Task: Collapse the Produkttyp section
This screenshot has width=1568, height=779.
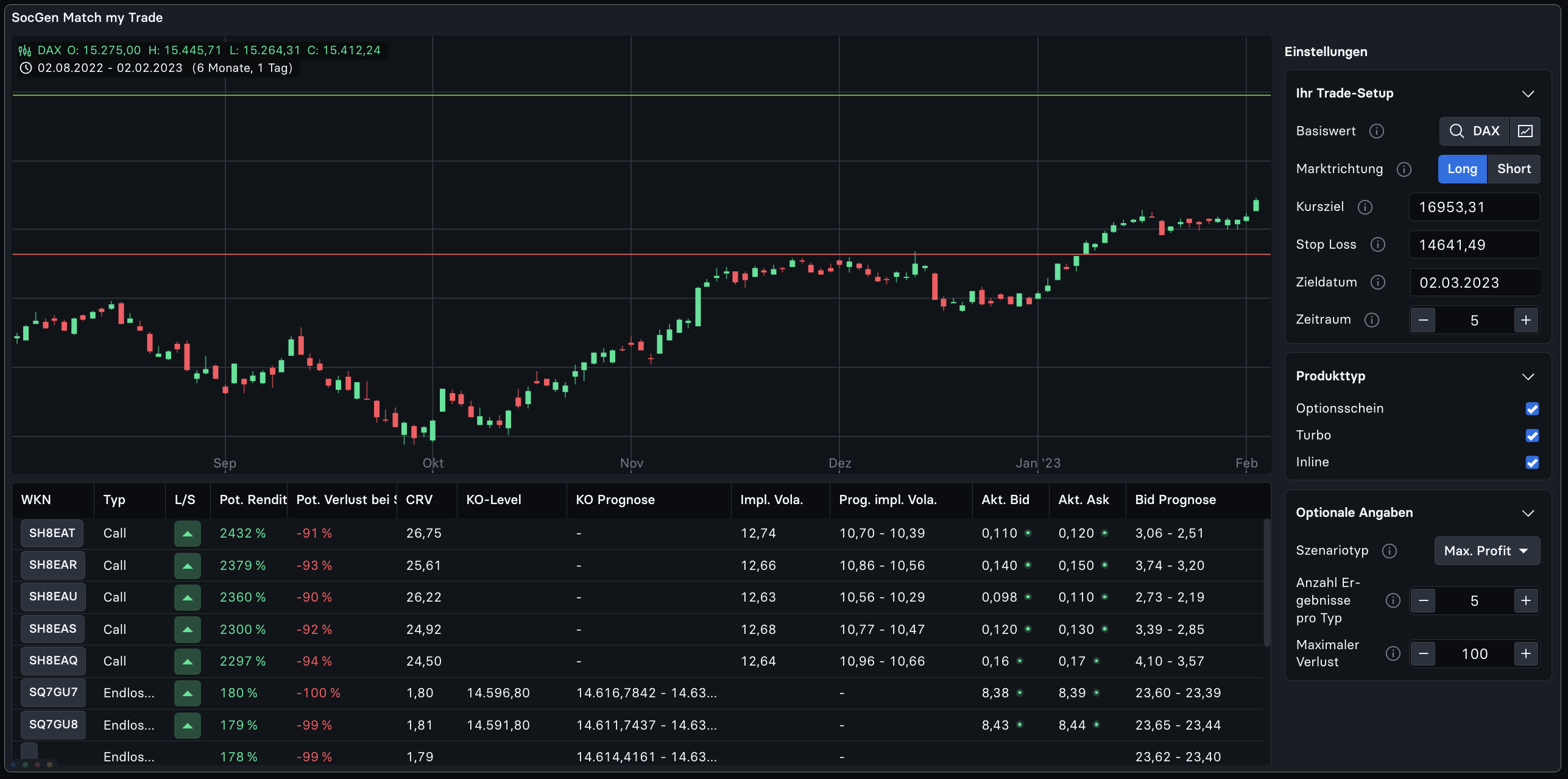Action: coord(1528,376)
